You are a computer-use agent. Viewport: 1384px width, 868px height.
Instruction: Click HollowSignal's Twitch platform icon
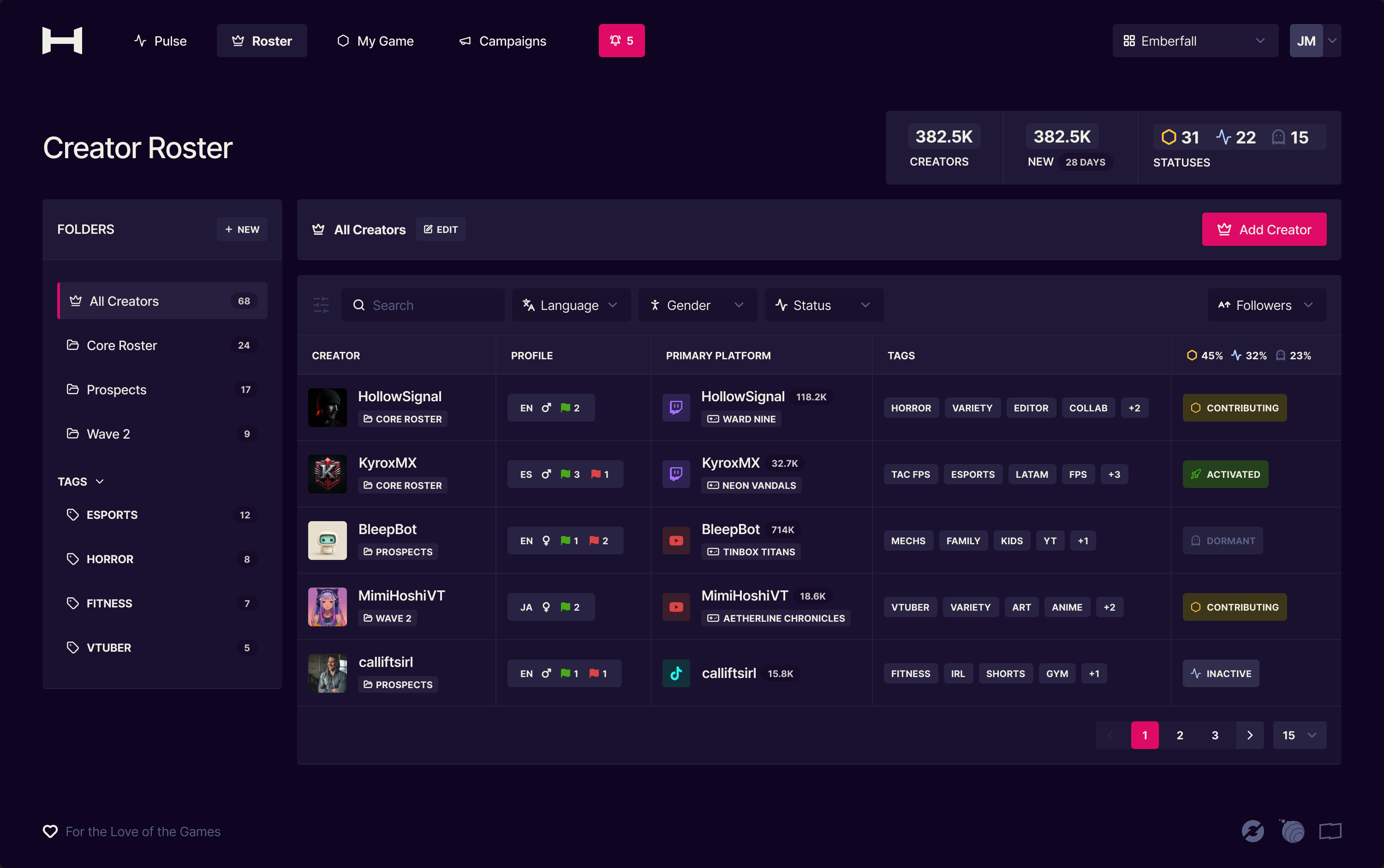(676, 408)
